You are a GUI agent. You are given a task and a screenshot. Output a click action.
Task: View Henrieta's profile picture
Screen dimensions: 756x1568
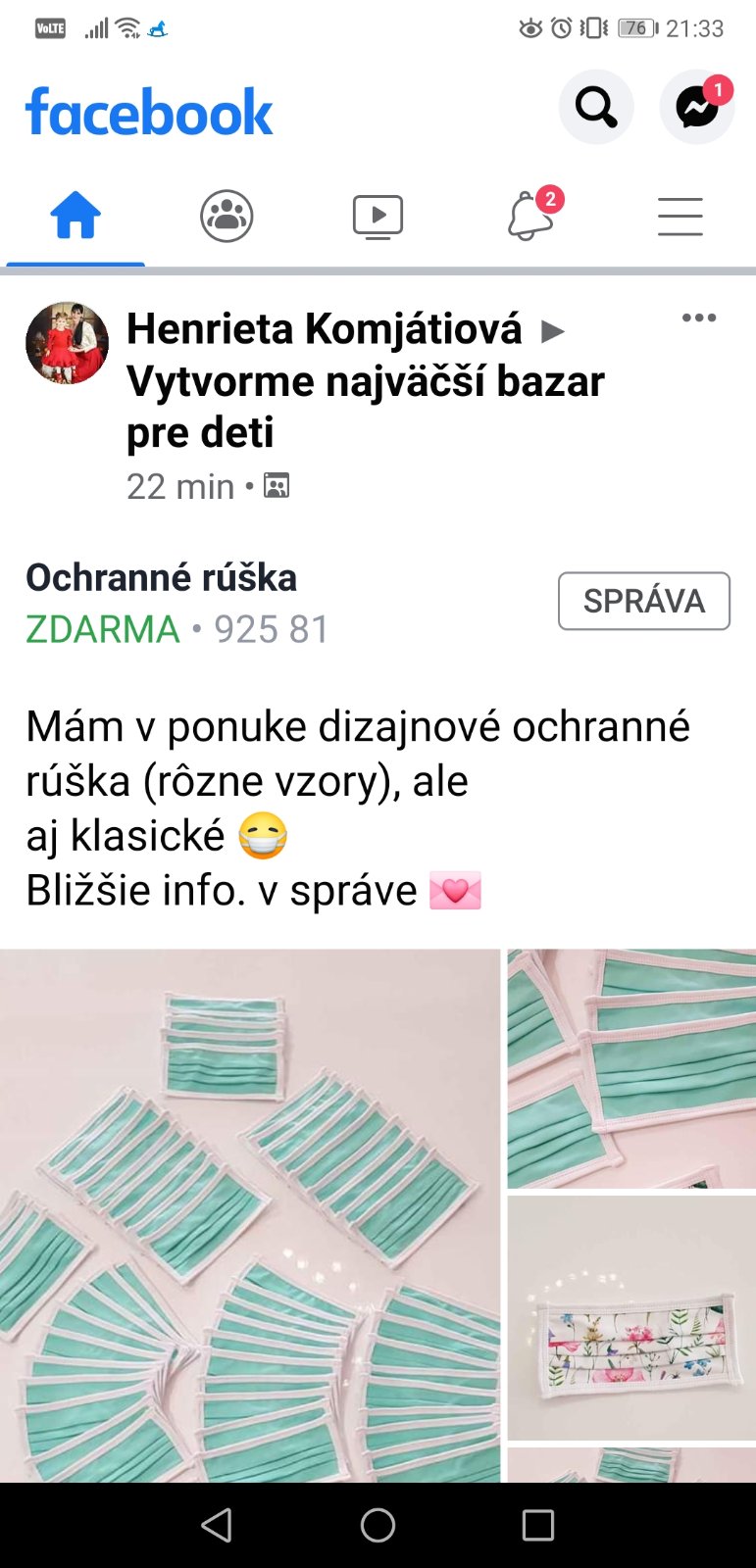[x=67, y=343]
